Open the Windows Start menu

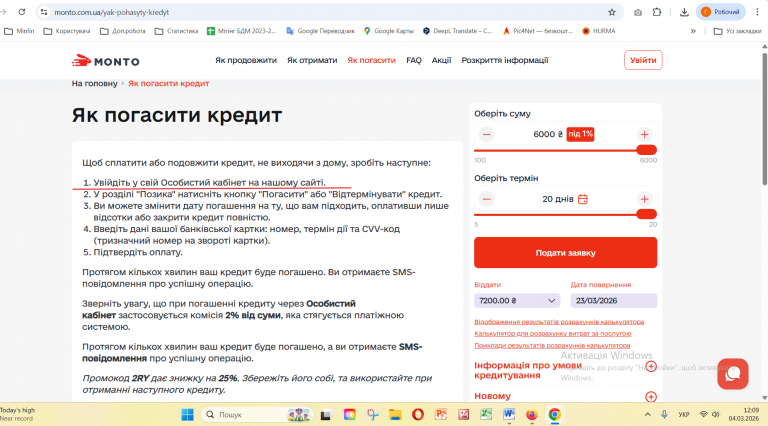[x=187, y=415]
